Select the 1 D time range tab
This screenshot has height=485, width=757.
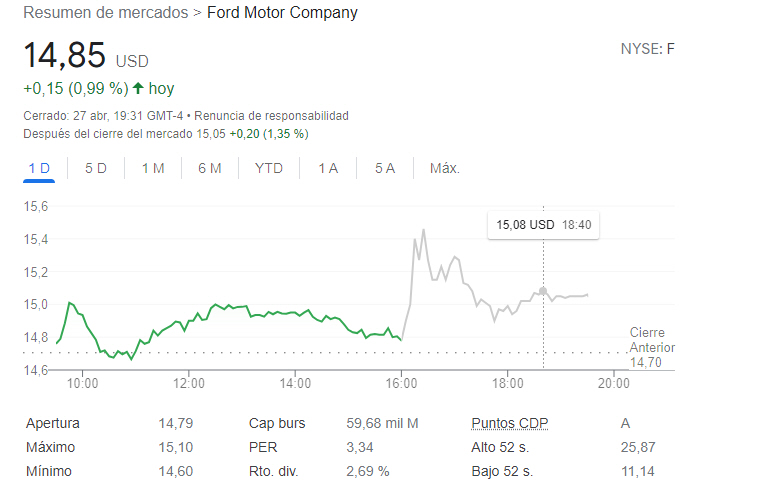(39, 168)
